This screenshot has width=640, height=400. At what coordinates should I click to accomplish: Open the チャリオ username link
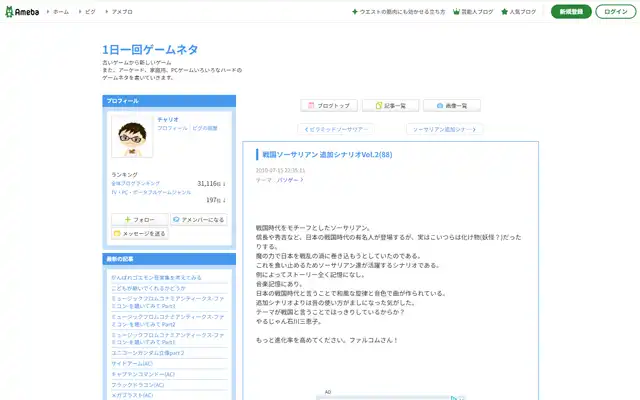click(x=168, y=120)
